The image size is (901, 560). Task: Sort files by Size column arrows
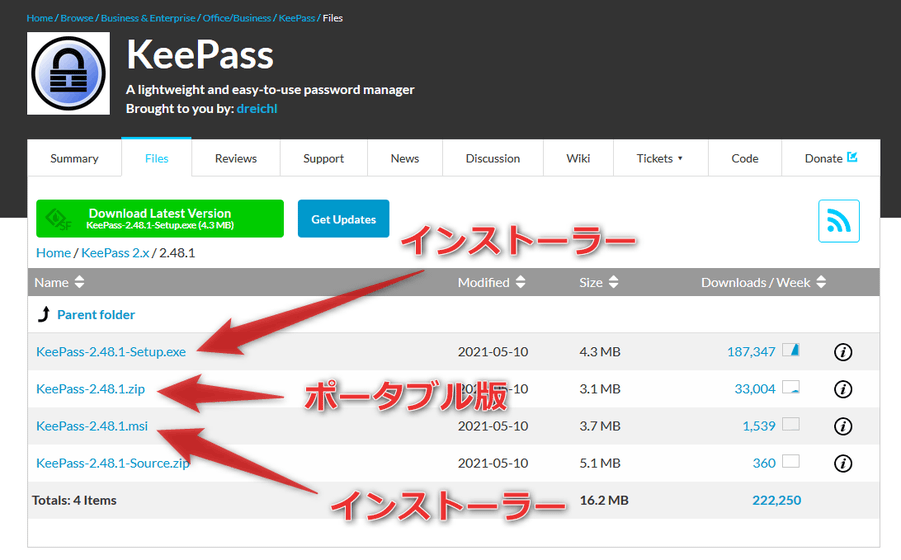click(613, 282)
